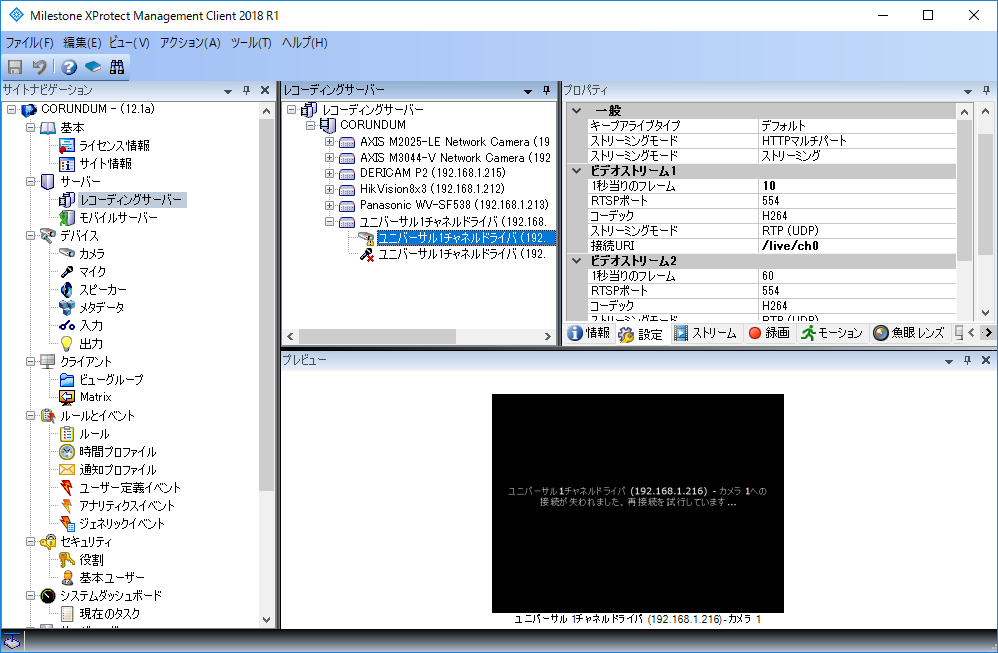Click the Matrix icon
The width and height of the screenshot is (998, 653).
pos(67,397)
